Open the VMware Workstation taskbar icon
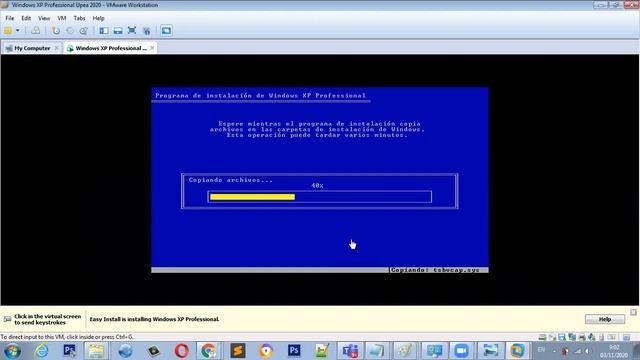 (x=518, y=351)
